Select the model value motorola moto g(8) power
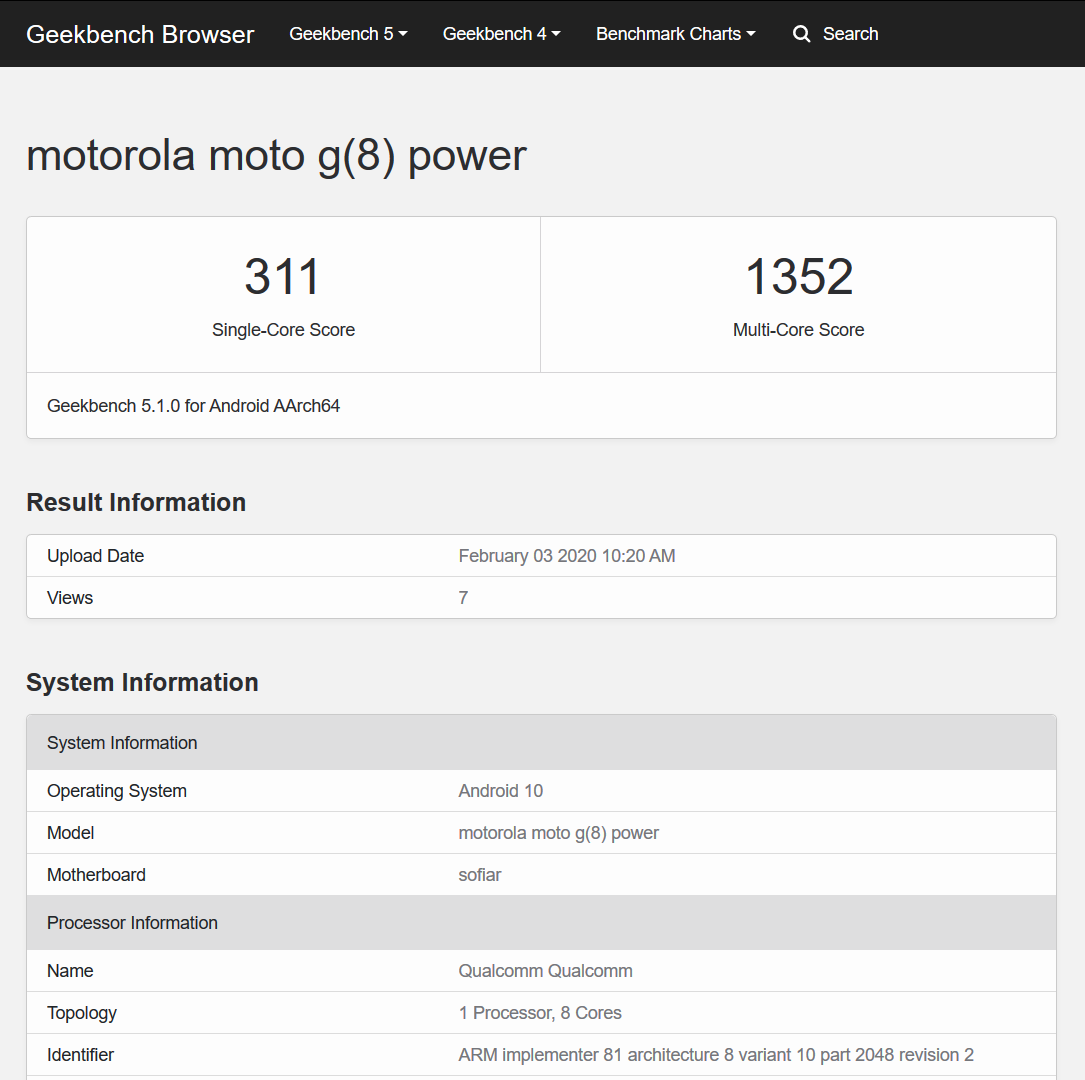The image size is (1085, 1080). 558,833
